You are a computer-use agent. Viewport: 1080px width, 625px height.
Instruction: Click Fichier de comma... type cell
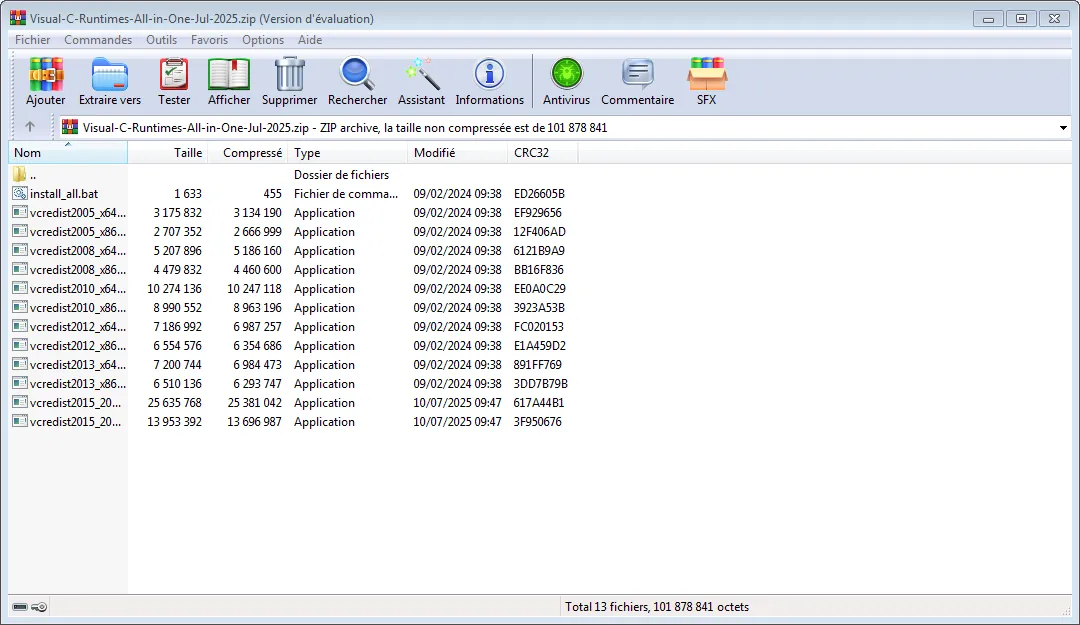[346, 194]
